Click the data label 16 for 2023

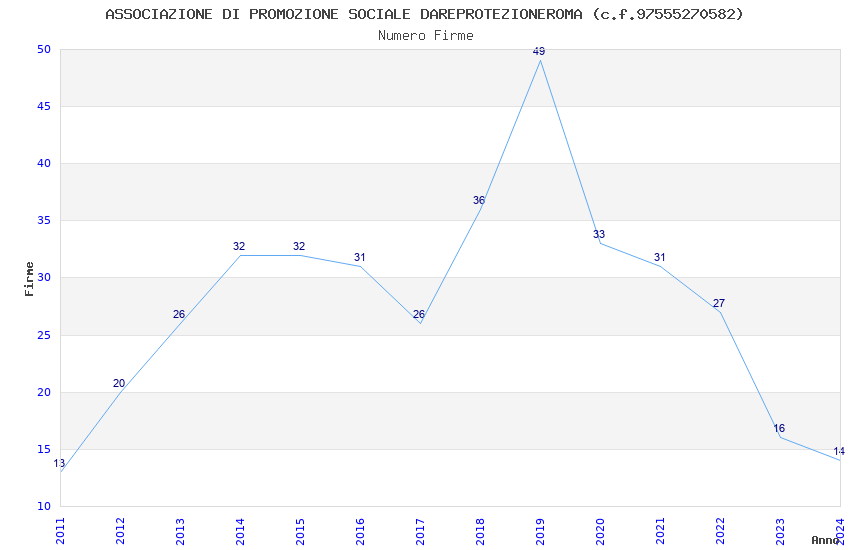tap(779, 428)
